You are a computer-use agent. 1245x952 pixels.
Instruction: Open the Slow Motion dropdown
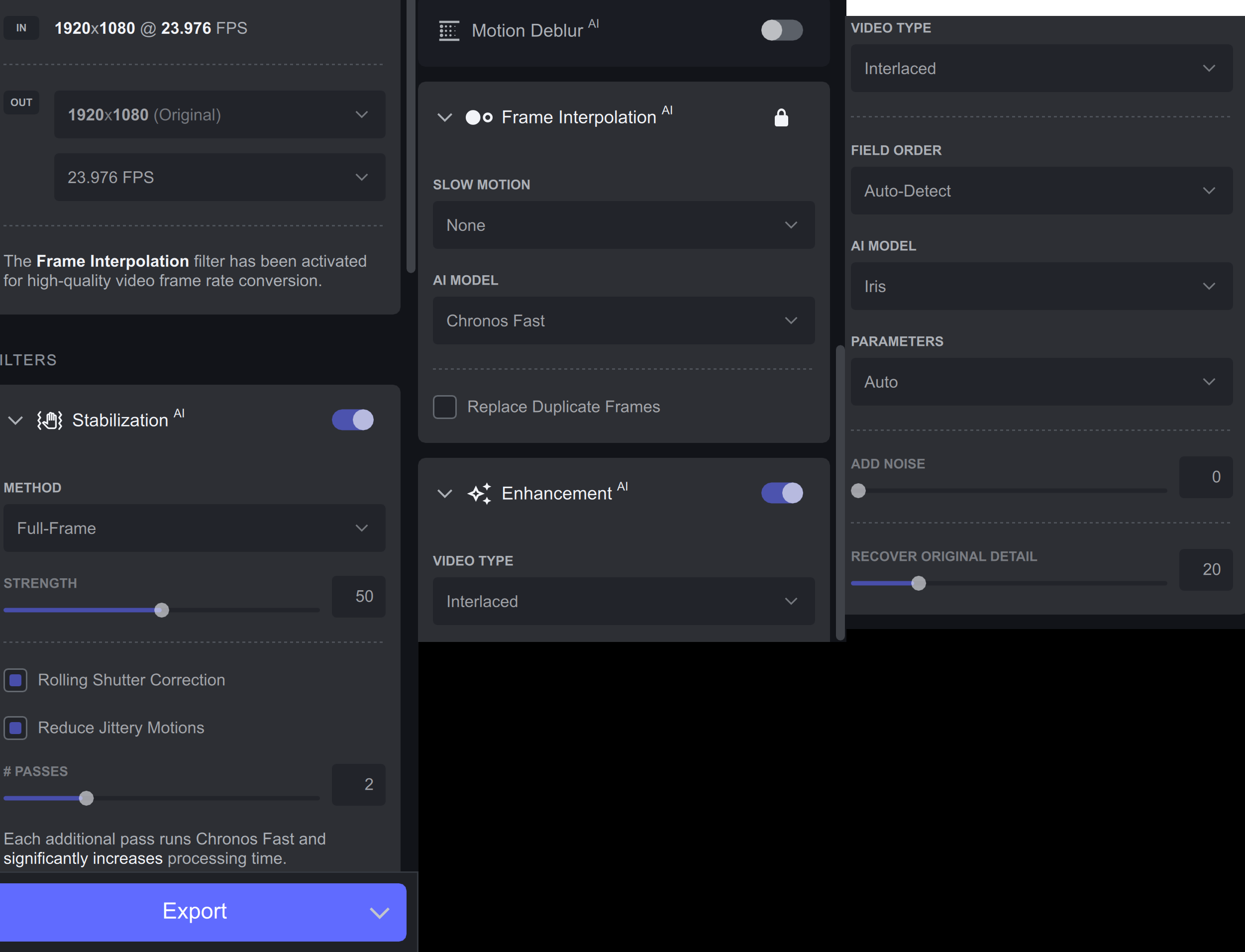tap(623, 225)
